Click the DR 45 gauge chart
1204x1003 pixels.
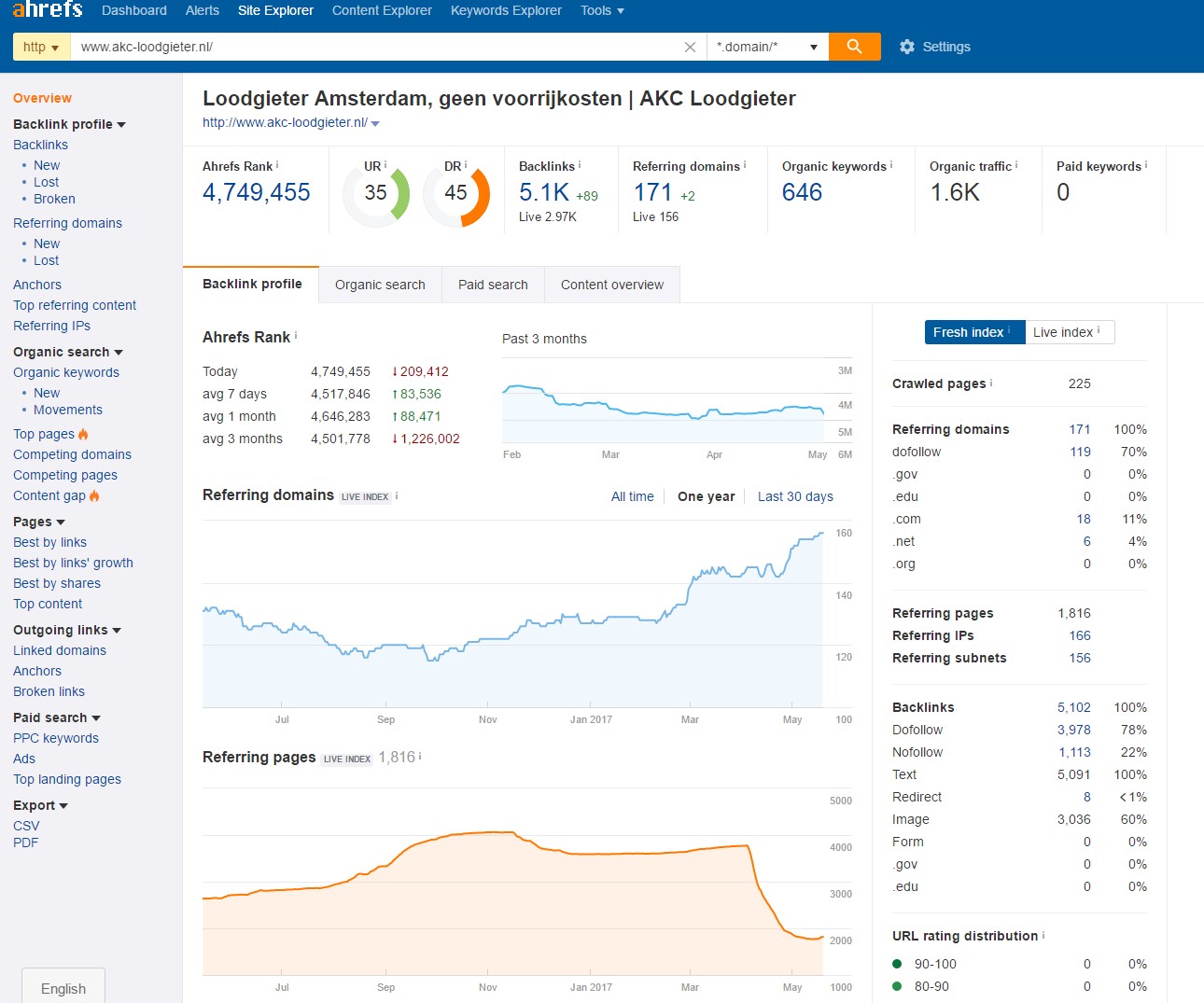(x=456, y=194)
